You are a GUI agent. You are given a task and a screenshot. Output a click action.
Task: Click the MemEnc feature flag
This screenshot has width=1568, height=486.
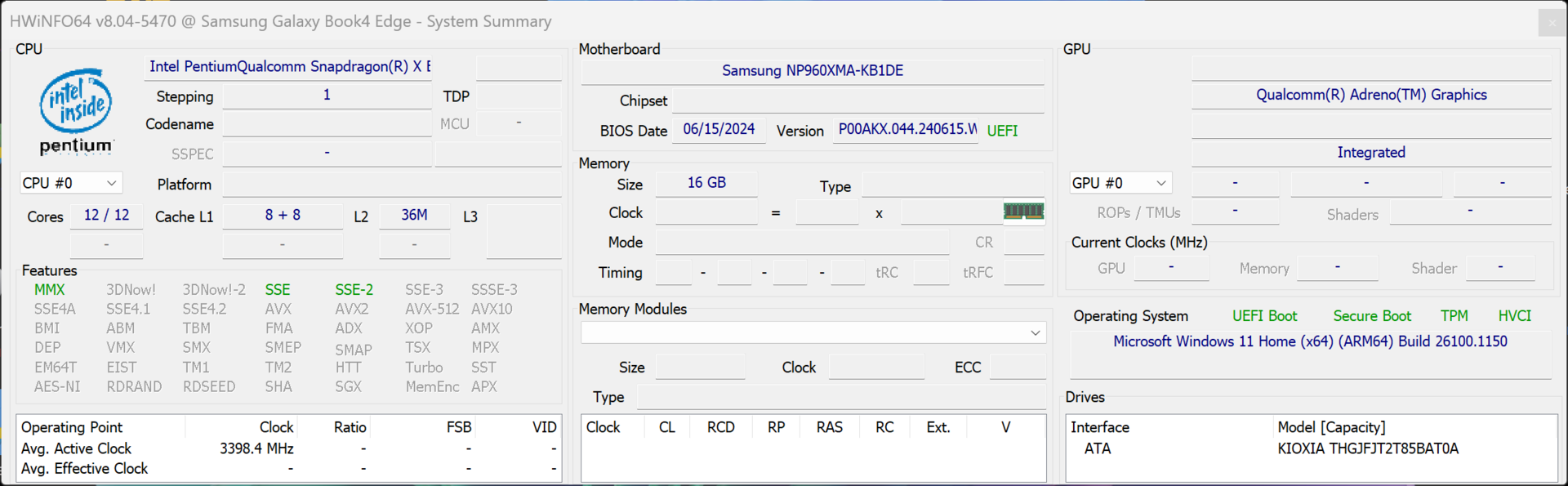(x=432, y=387)
